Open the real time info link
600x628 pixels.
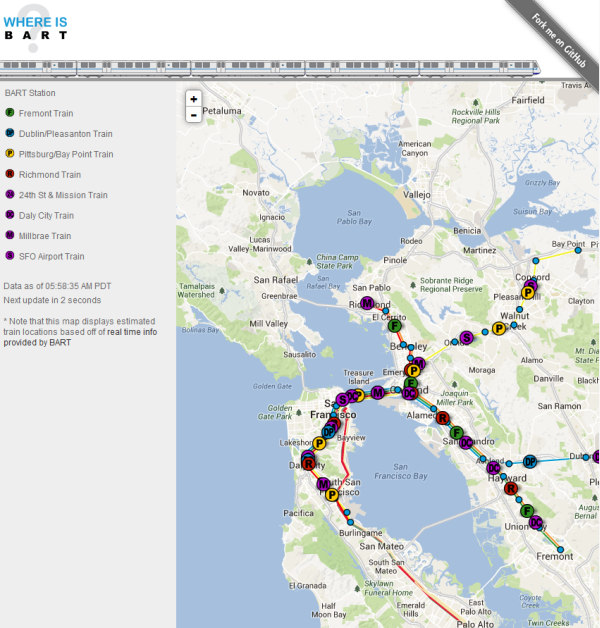click(132, 332)
